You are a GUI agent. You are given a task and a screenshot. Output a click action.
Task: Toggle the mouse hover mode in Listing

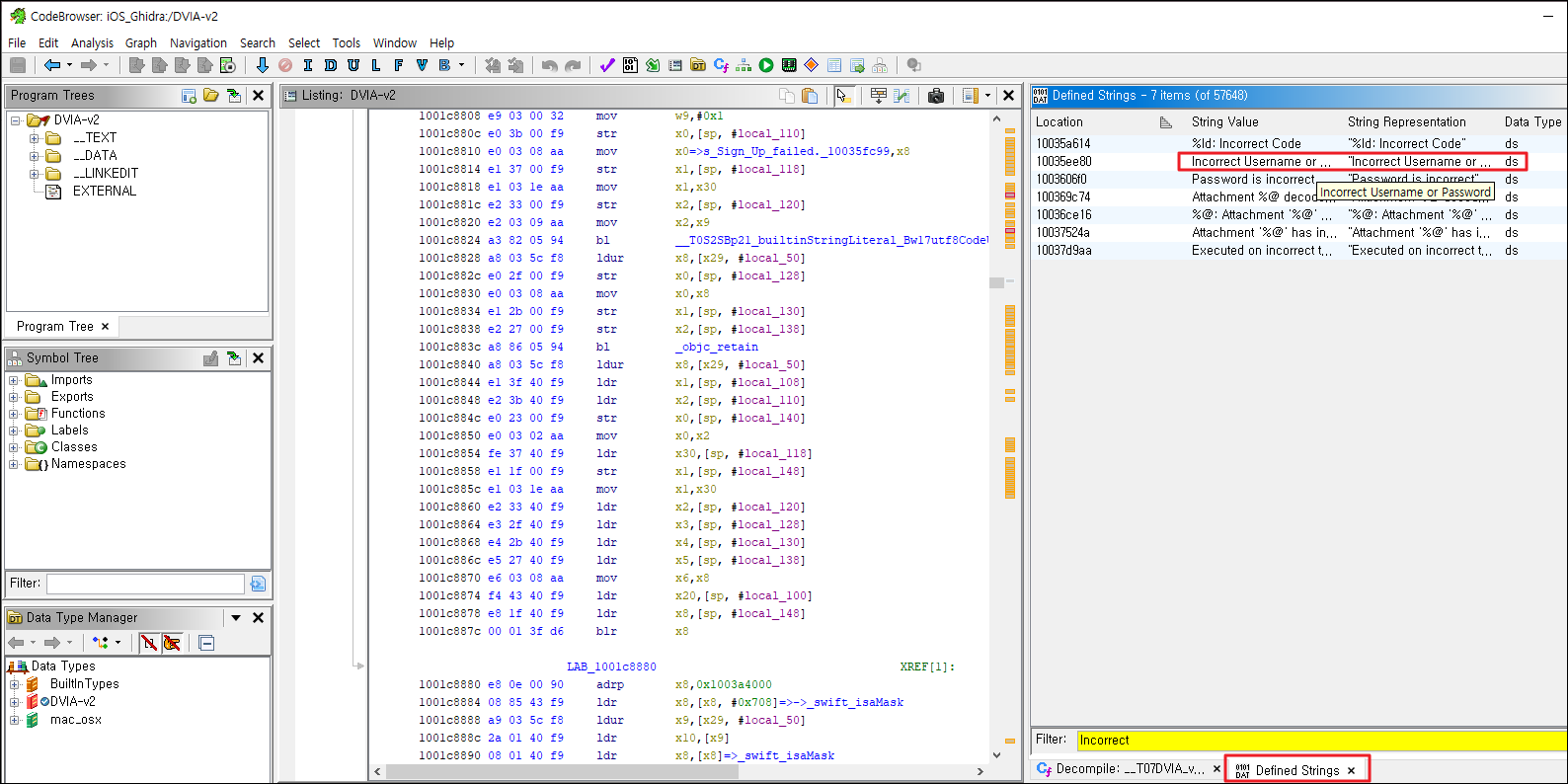pyautogui.click(x=842, y=96)
